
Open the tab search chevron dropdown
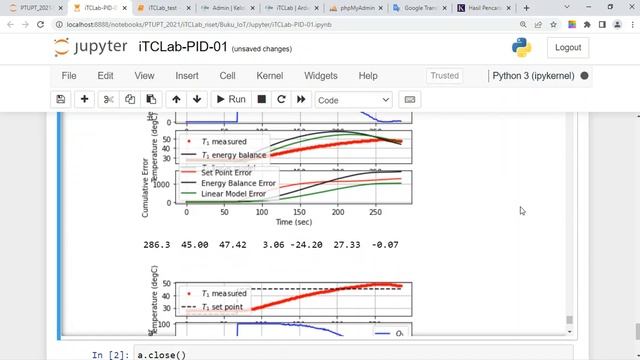567,7
